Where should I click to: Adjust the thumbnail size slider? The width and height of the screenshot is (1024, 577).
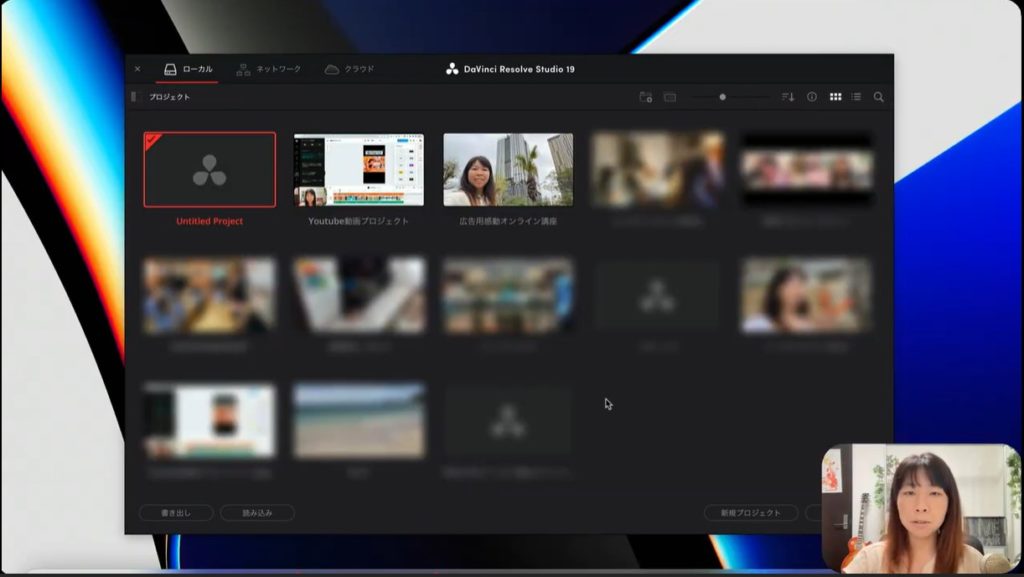tap(723, 97)
